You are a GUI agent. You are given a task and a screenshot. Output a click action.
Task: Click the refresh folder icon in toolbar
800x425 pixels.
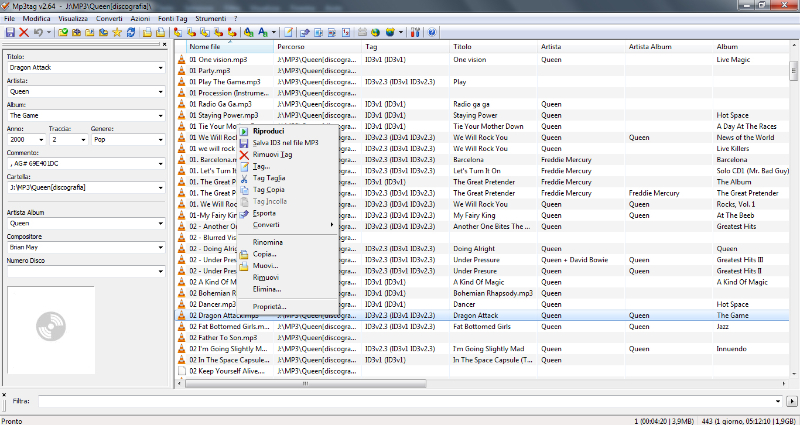[x=129, y=32]
